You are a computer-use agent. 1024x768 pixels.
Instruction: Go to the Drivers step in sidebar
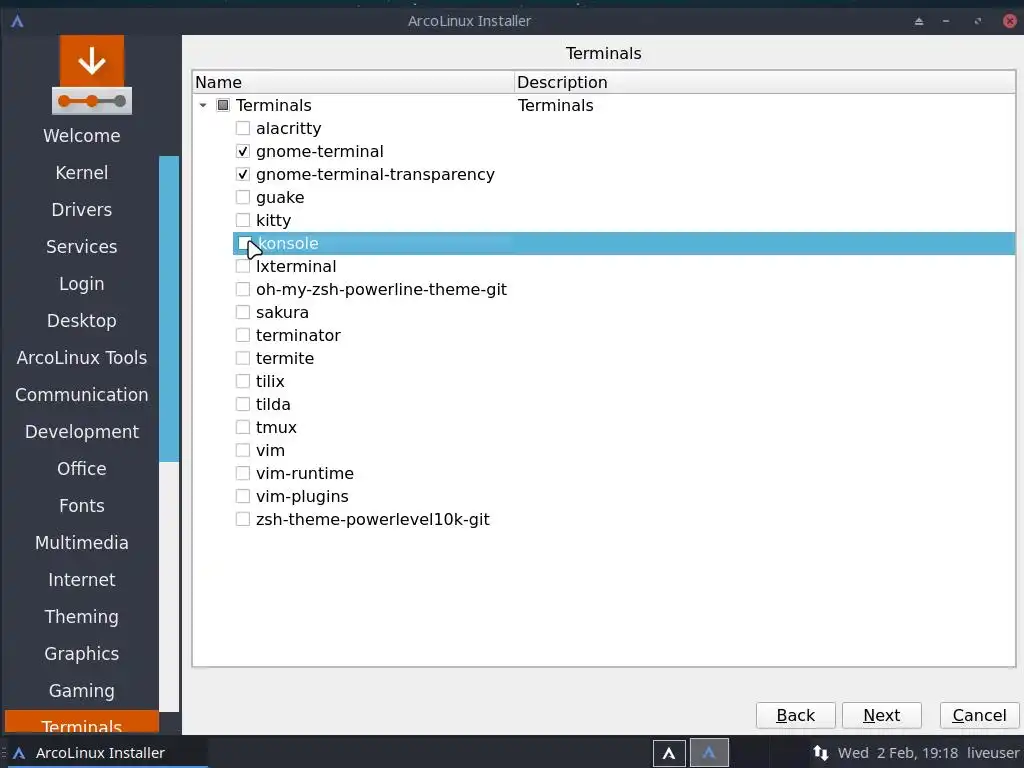(82, 210)
